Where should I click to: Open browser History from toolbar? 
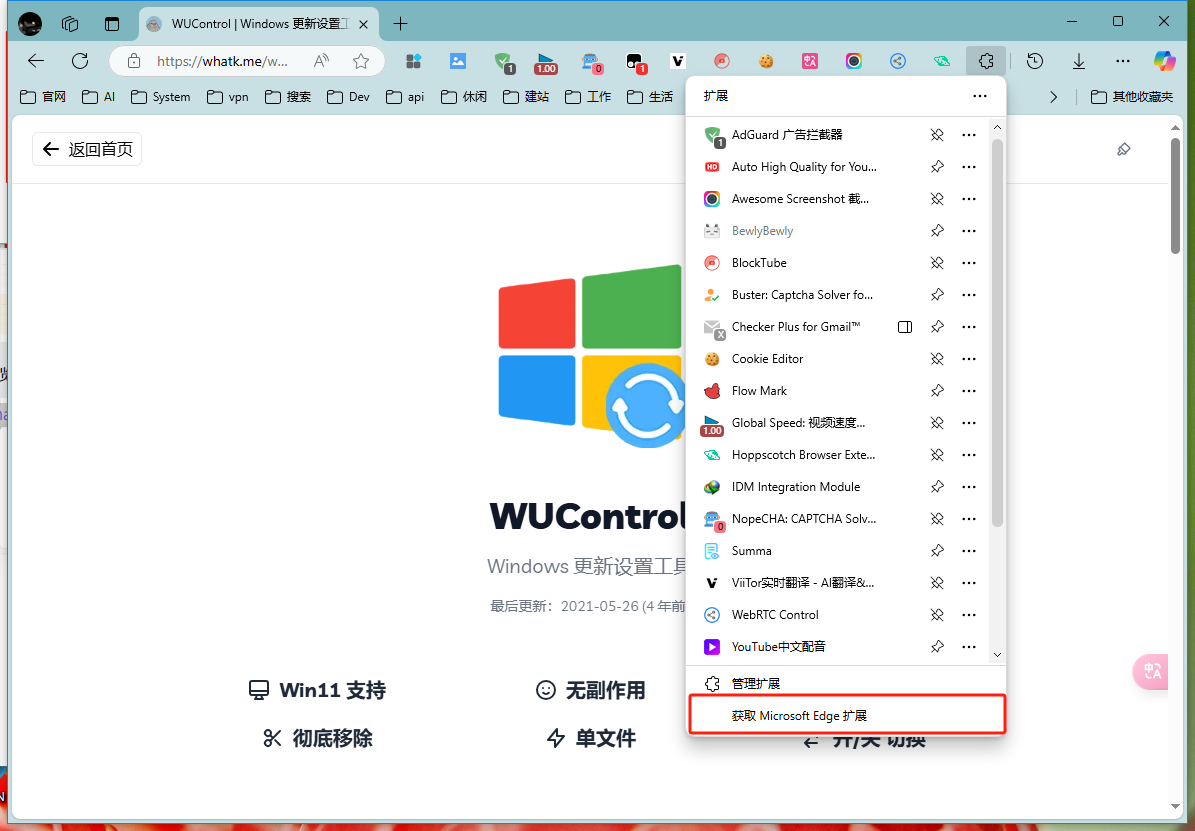pos(1034,61)
